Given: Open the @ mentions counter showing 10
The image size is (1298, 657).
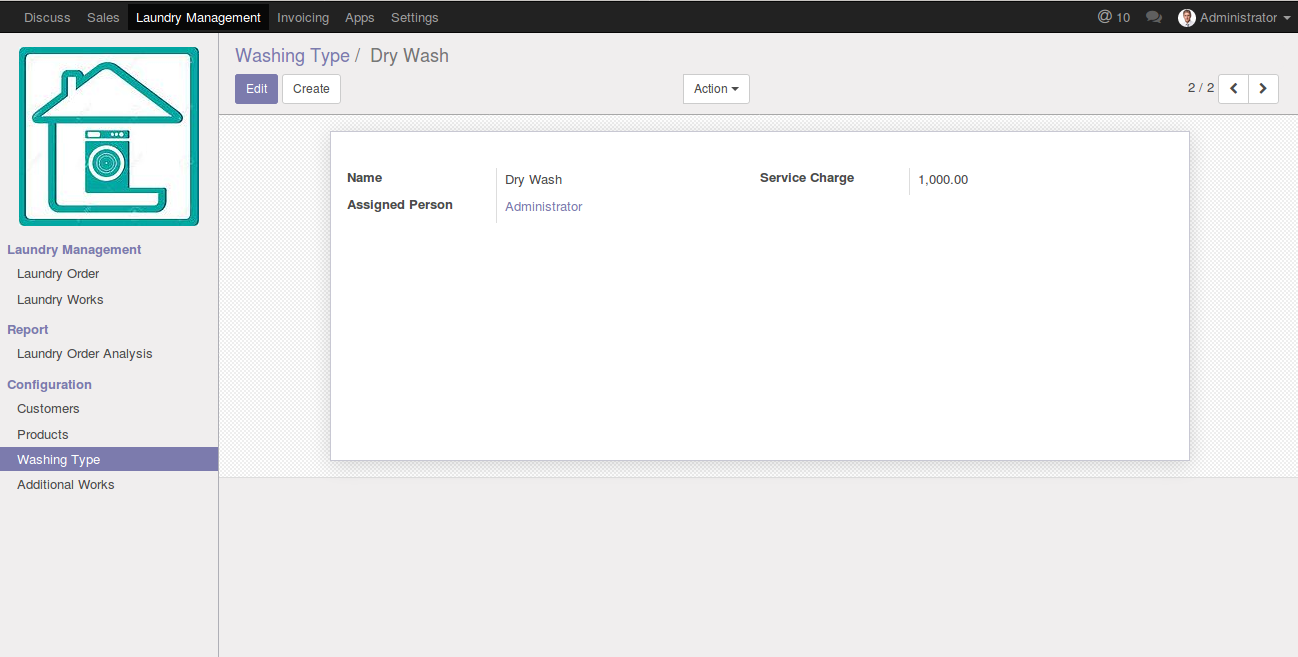Looking at the screenshot, I should pos(1114,17).
